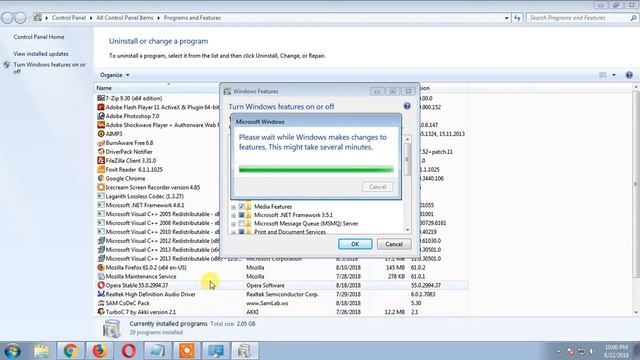
Task: Open the Organize dropdown menu
Action: coord(115,75)
